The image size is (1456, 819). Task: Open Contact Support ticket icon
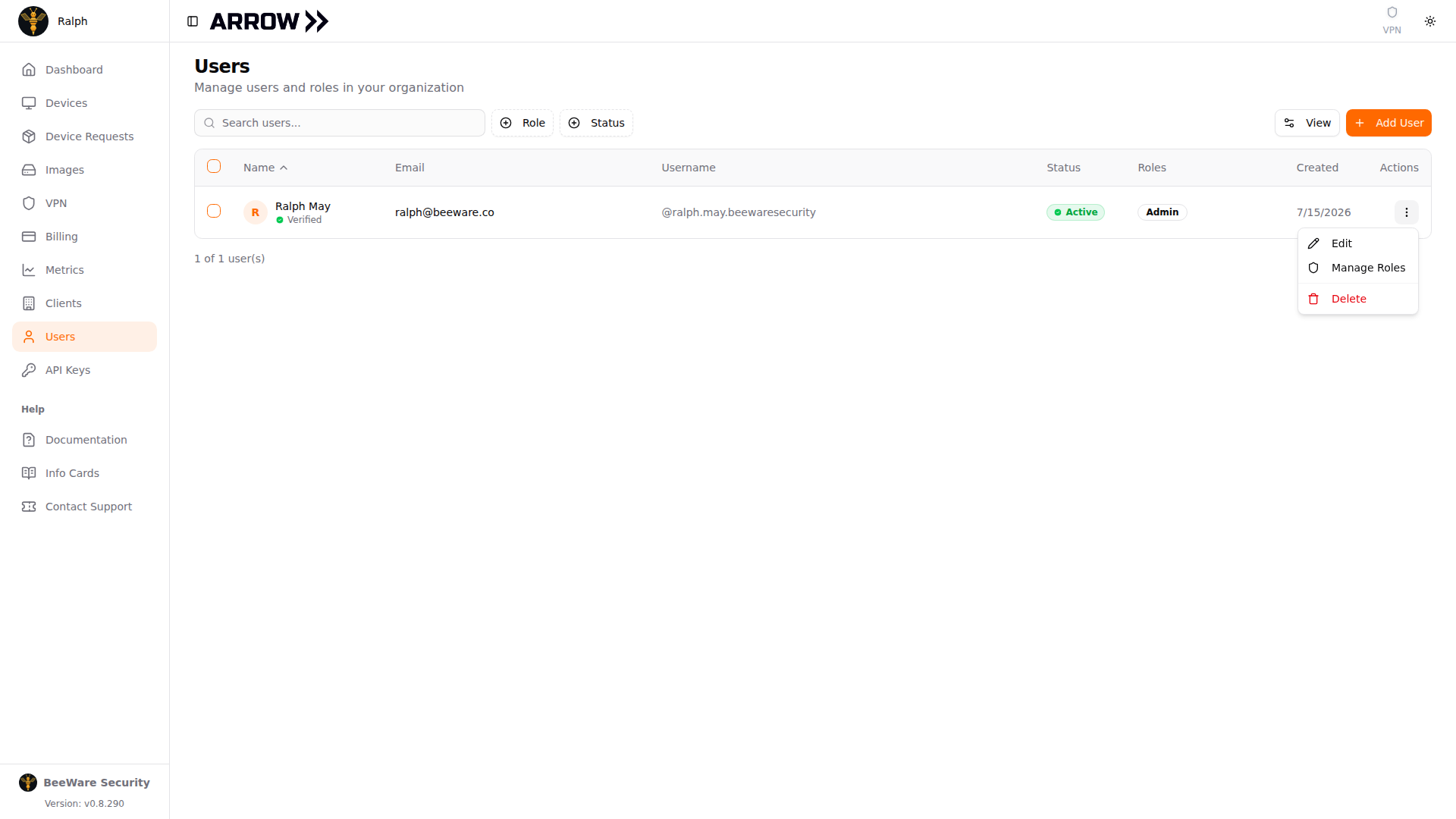(x=29, y=507)
